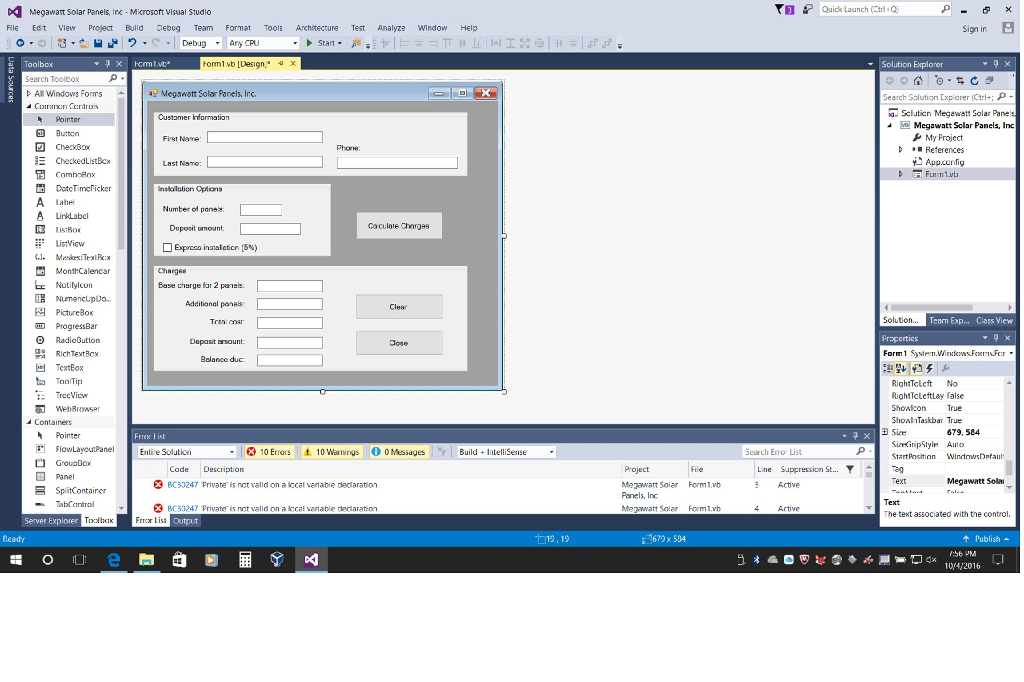The image size is (1024, 682).
Task: Toggle the 10 Warnings filter
Action: (331, 452)
